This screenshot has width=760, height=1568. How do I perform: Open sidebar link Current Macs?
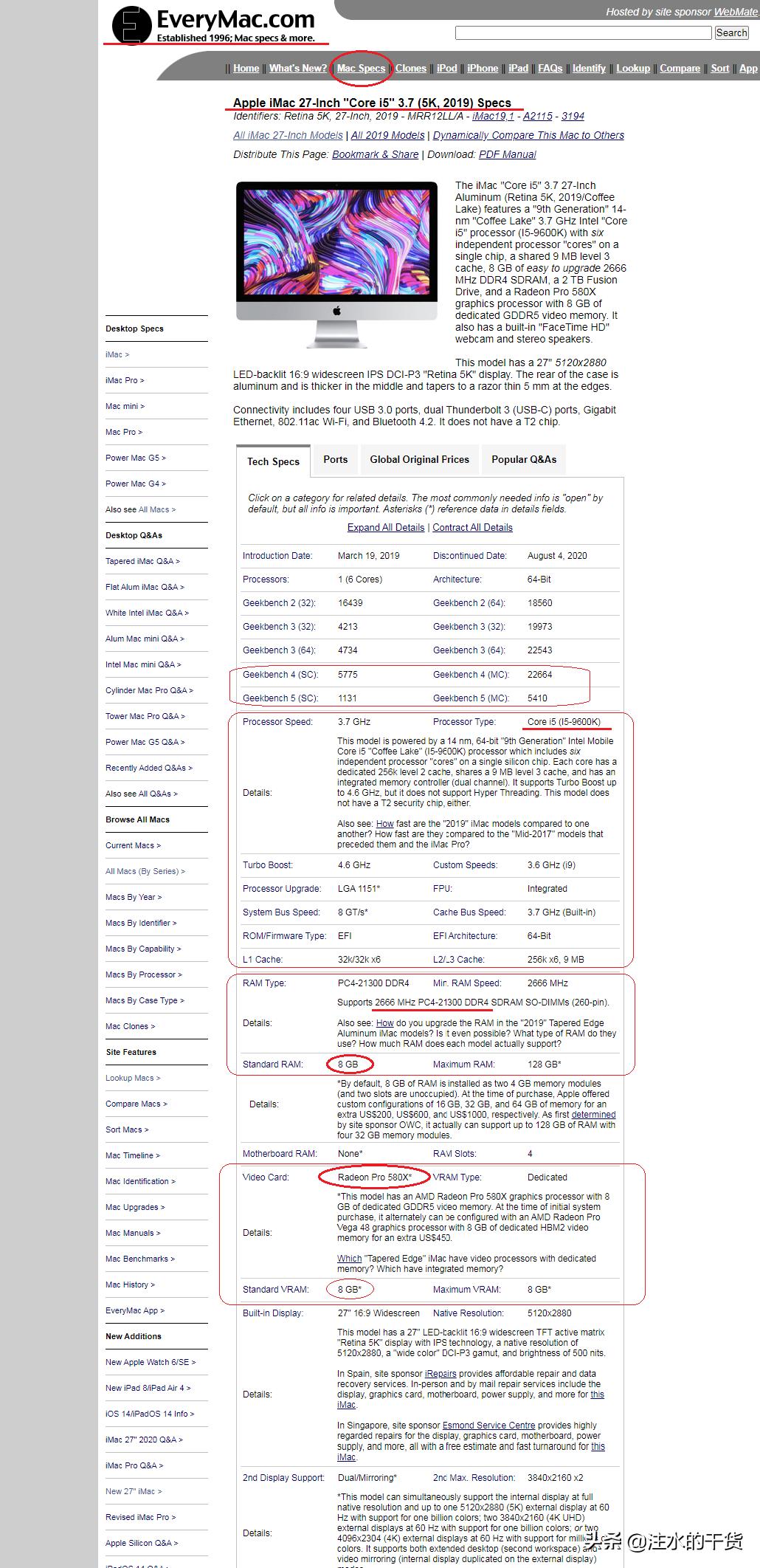[133, 845]
